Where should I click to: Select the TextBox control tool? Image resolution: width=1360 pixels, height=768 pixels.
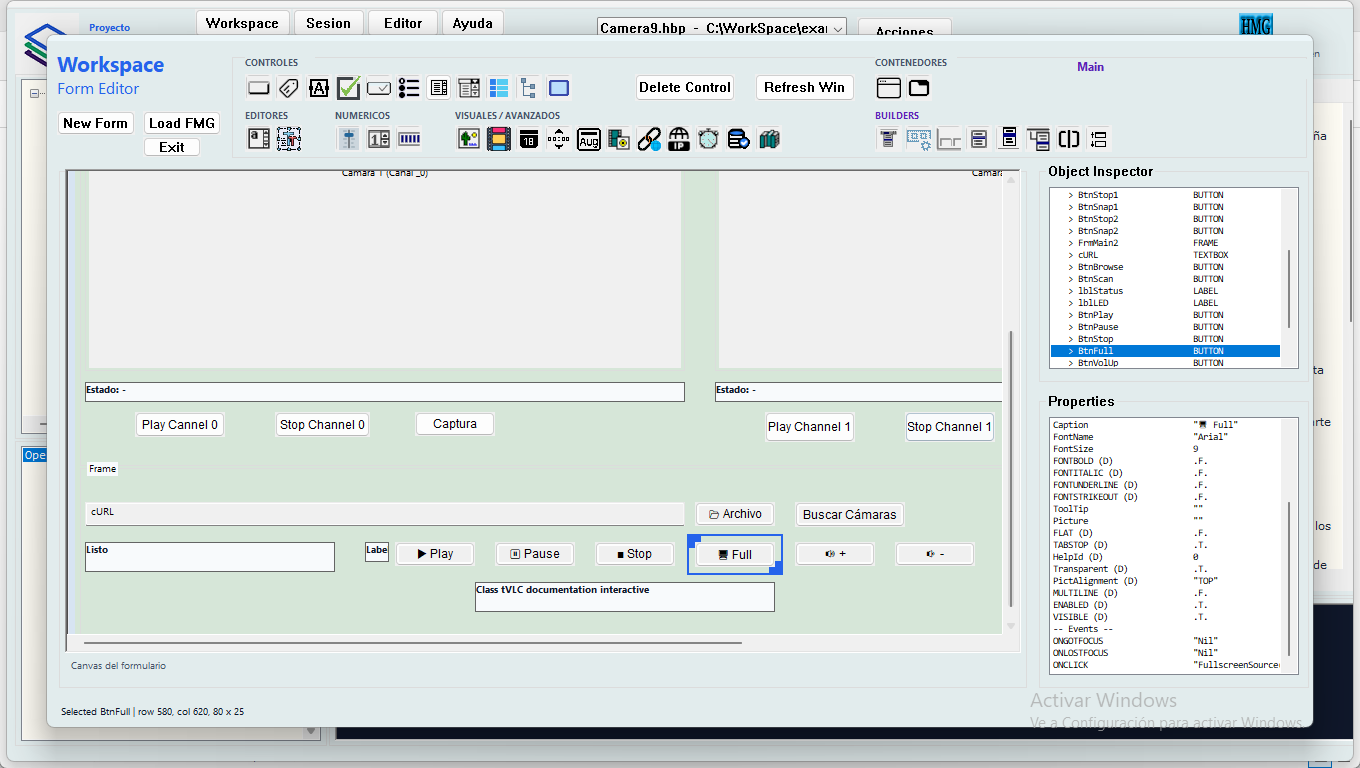coord(319,88)
